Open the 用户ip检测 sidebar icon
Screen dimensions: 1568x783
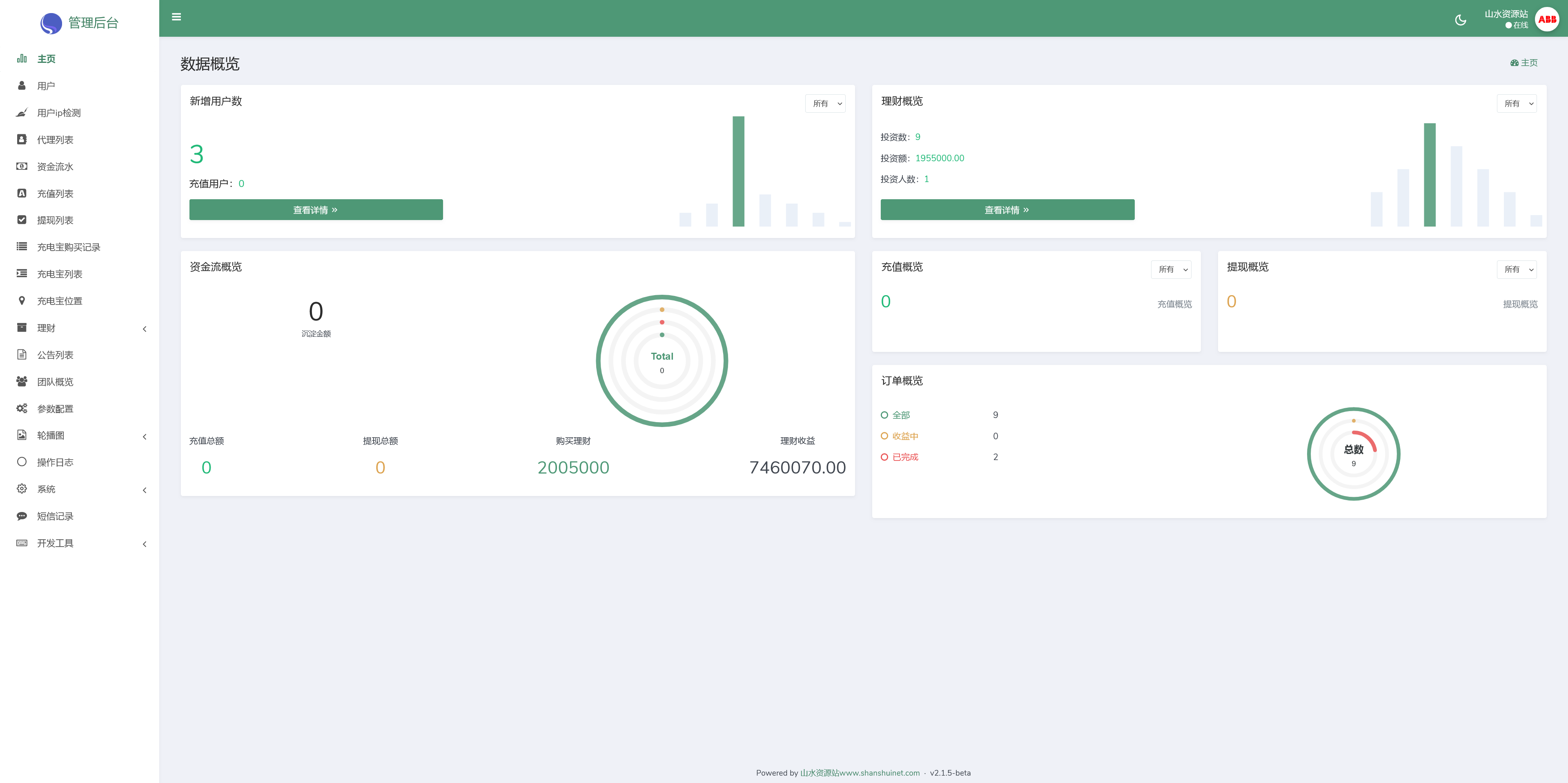22,113
